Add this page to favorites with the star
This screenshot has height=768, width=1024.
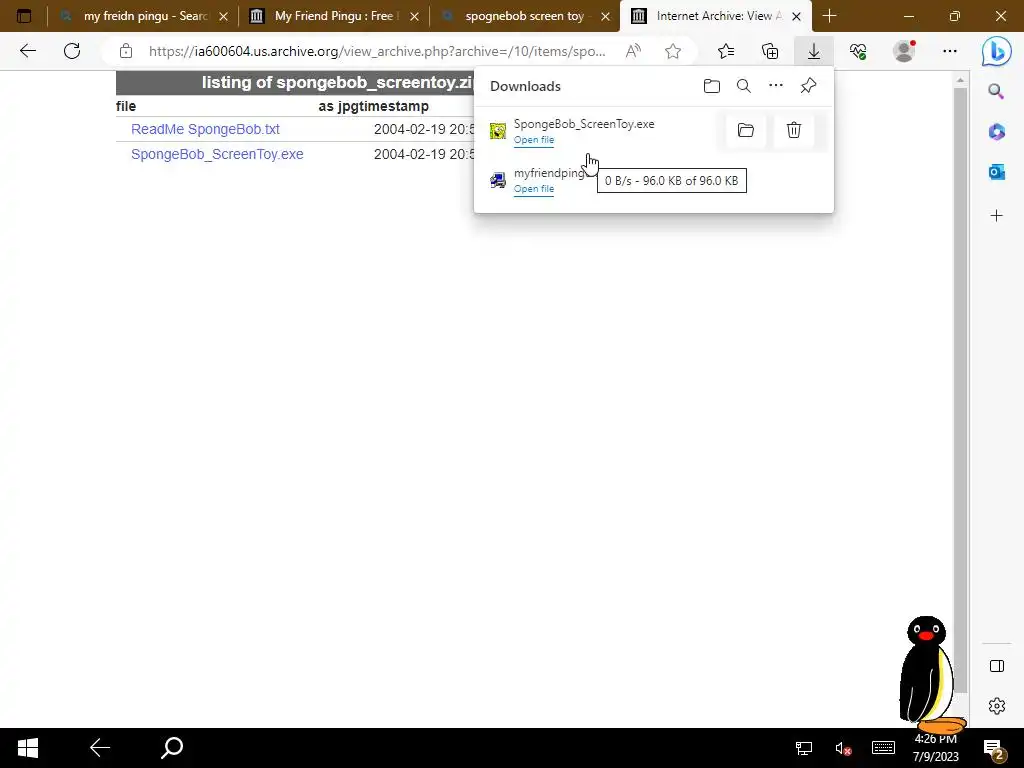coord(673,51)
